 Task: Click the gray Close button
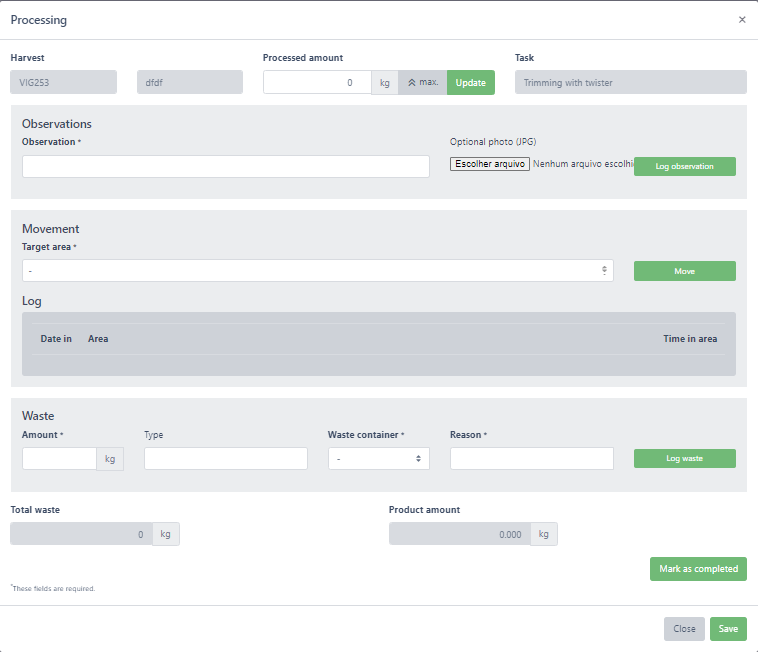tap(684, 629)
